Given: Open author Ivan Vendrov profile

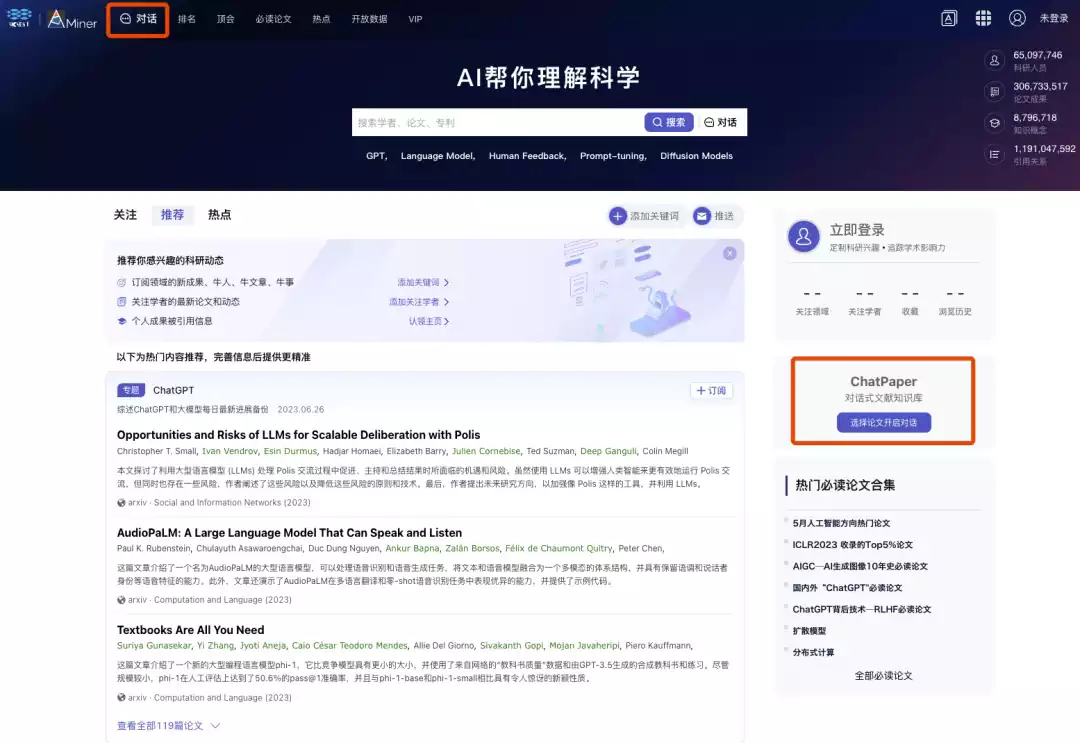Looking at the screenshot, I should (229, 451).
